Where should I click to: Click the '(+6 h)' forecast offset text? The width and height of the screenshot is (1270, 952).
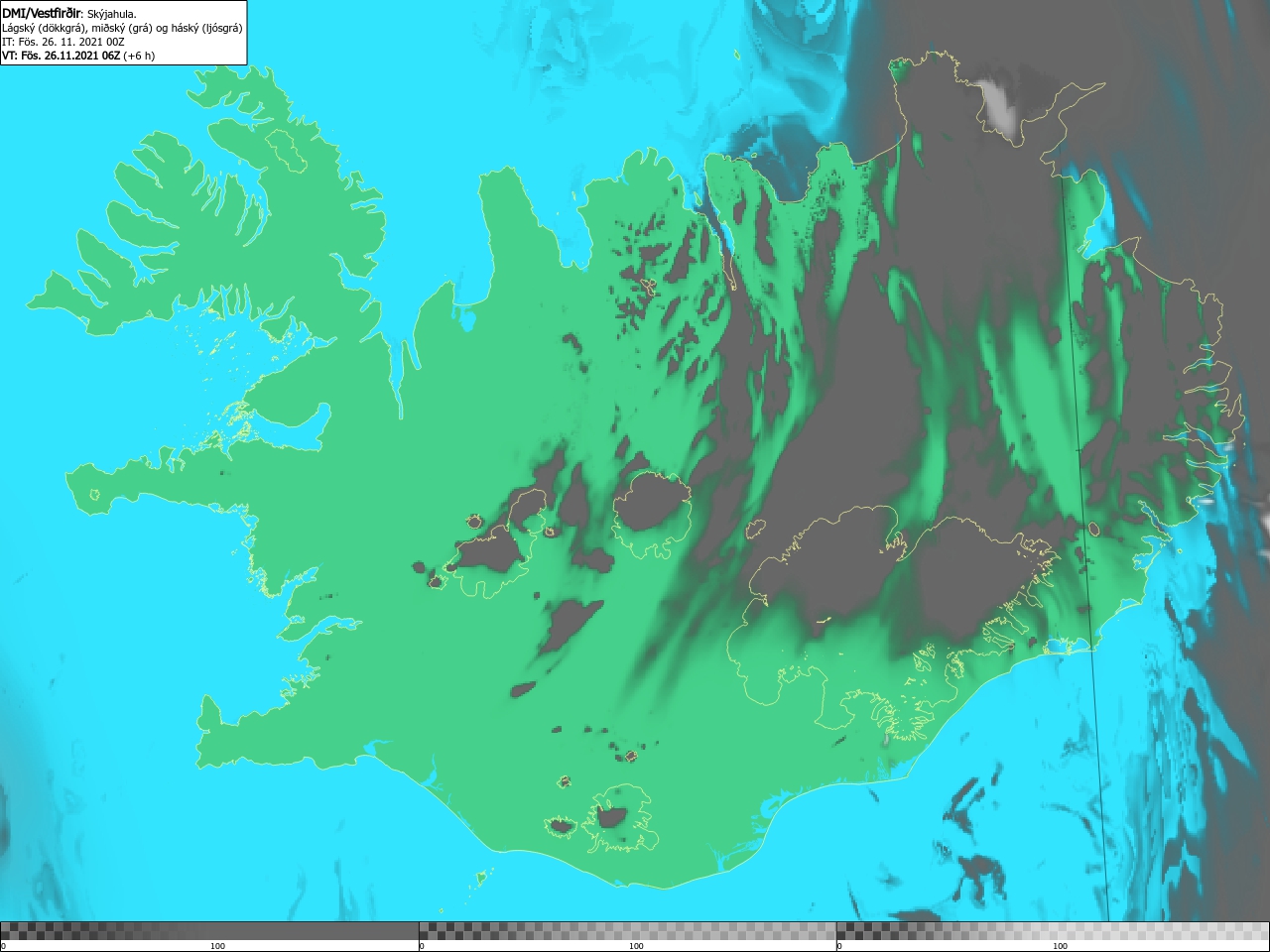139,56
